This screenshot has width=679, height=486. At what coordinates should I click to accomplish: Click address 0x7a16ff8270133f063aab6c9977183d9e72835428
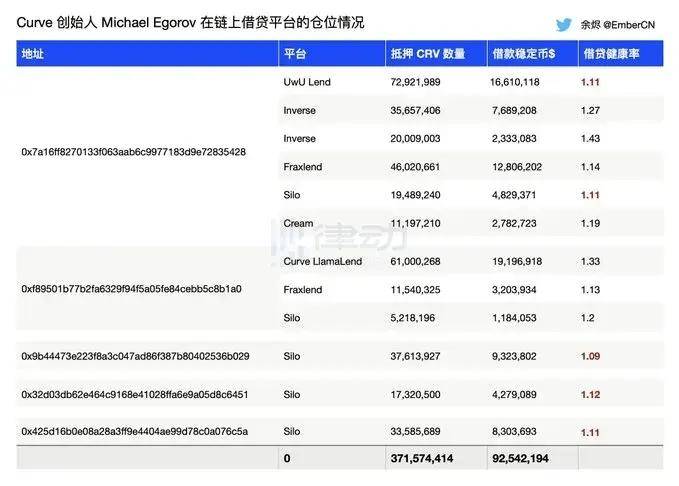pyautogui.click(x=133, y=152)
